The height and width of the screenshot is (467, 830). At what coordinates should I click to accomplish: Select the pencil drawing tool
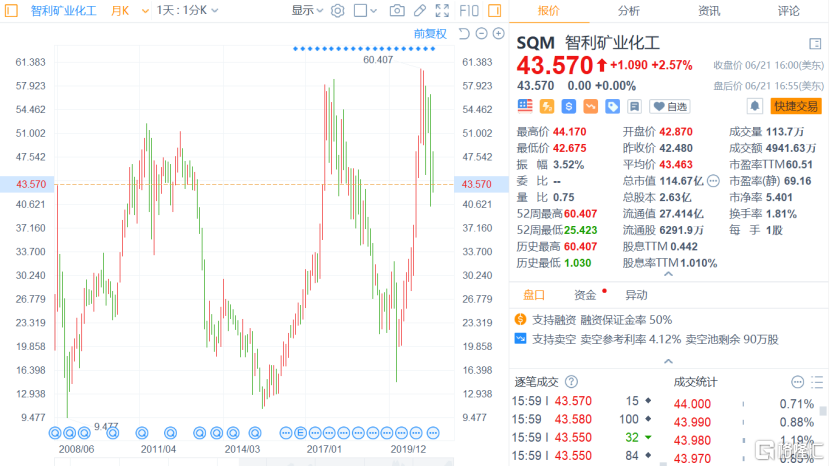[420, 10]
